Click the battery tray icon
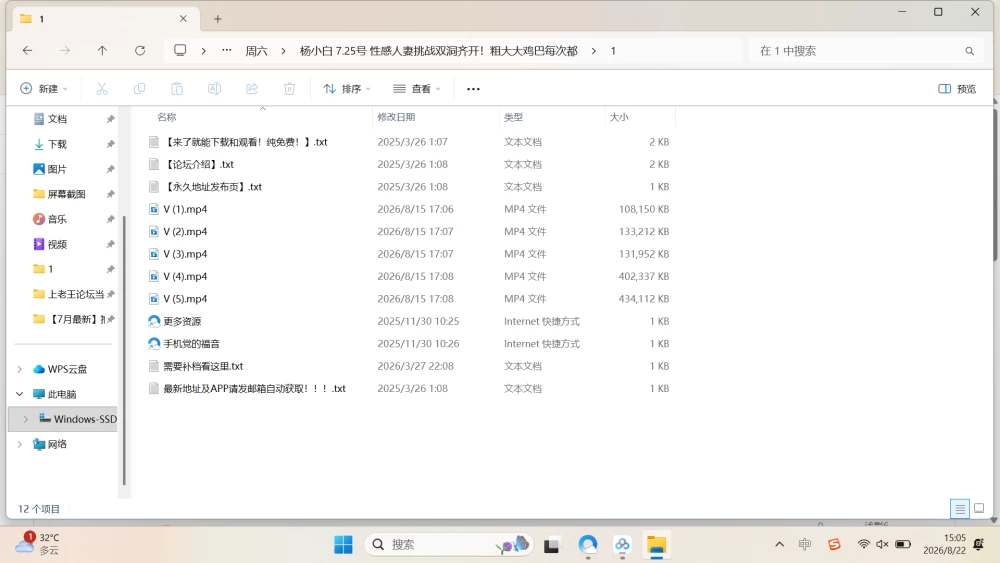 point(903,544)
